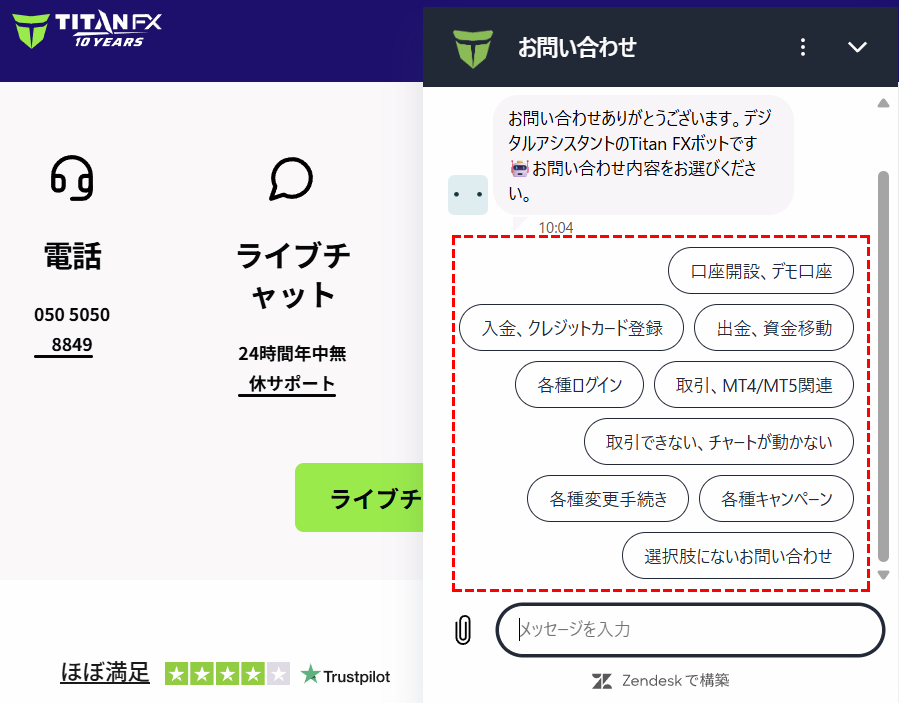This screenshot has width=899, height=703.
Task: Select the 各種変更手続き option
Action: [608, 498]
